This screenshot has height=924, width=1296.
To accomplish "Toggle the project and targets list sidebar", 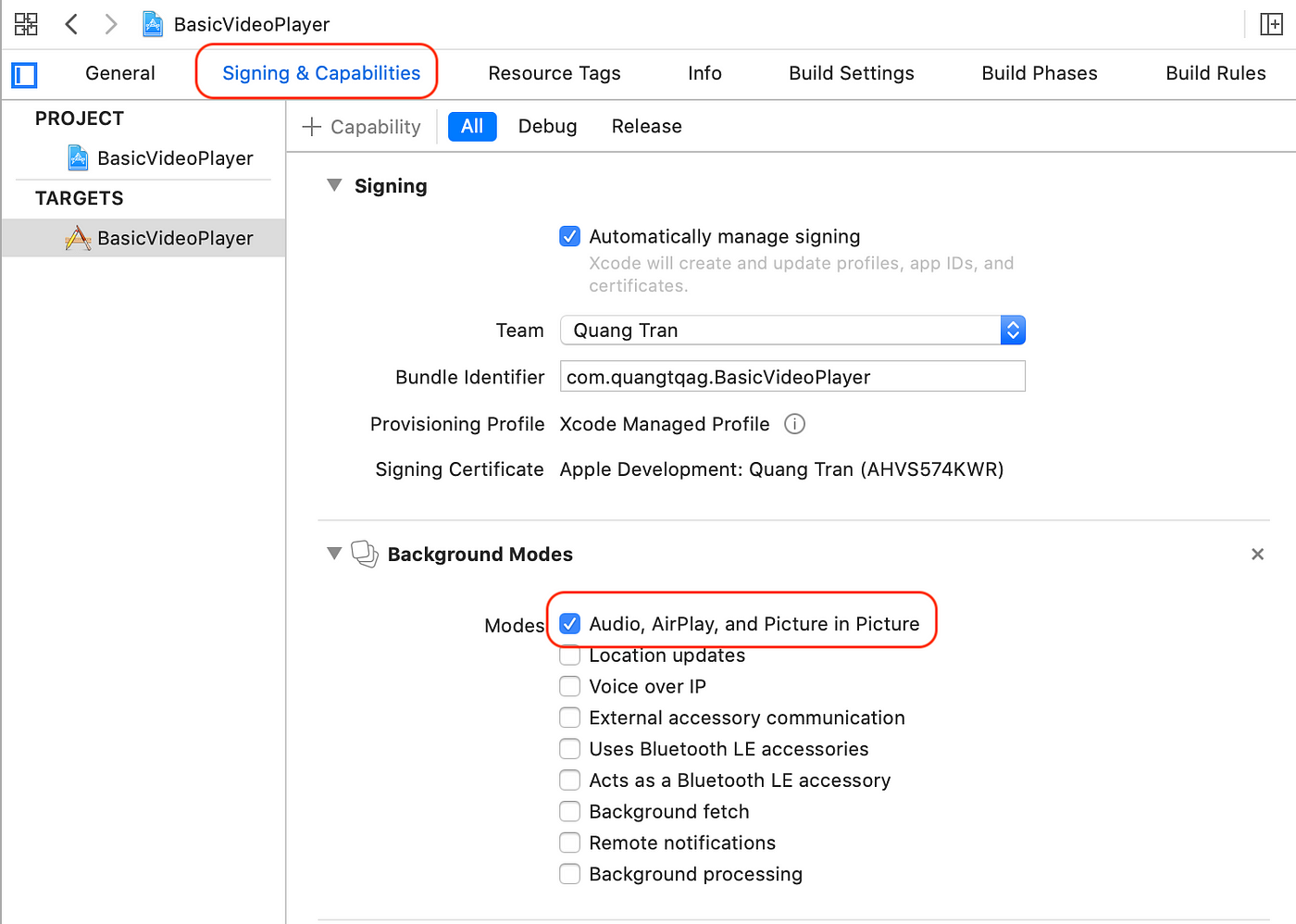I will pyautogui.click(x=24, y=74).
